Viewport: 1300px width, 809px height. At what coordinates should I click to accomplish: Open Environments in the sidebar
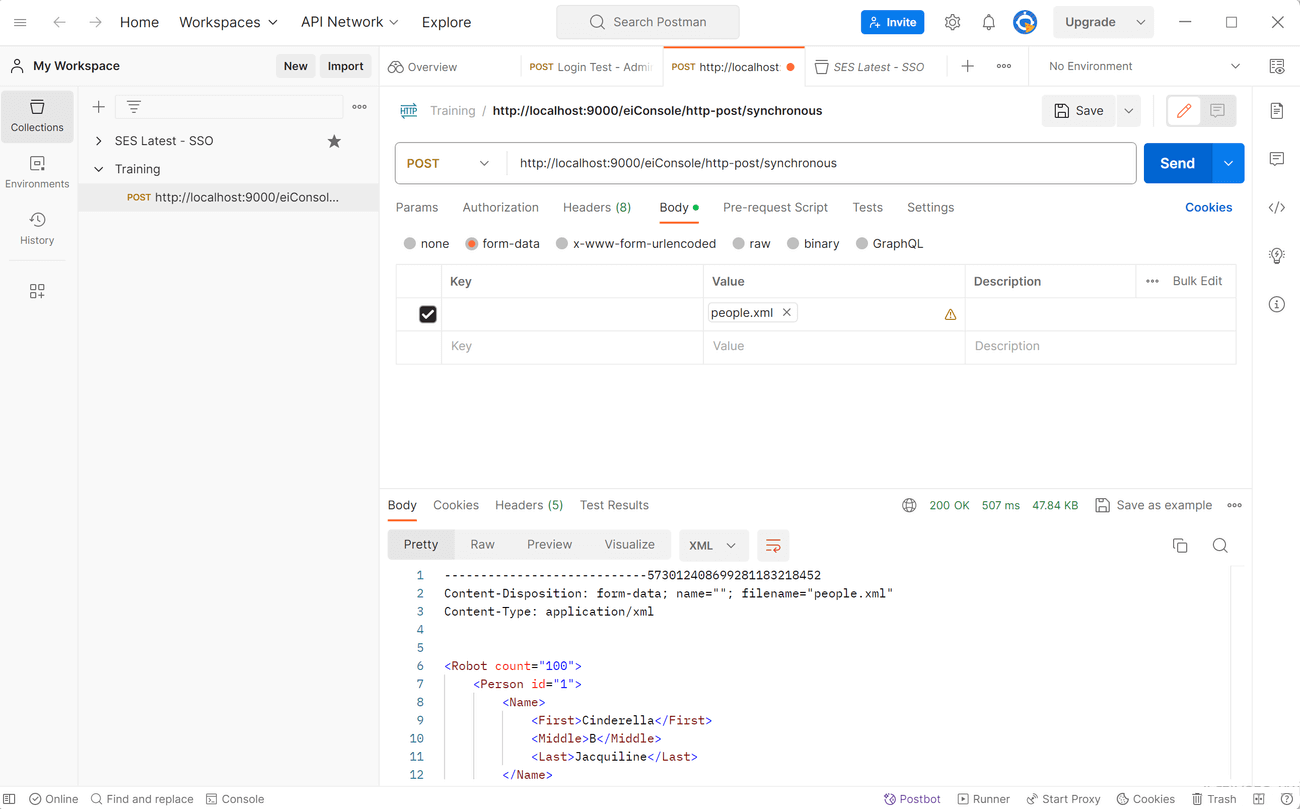pyautogui.click(x=37, y=172)
